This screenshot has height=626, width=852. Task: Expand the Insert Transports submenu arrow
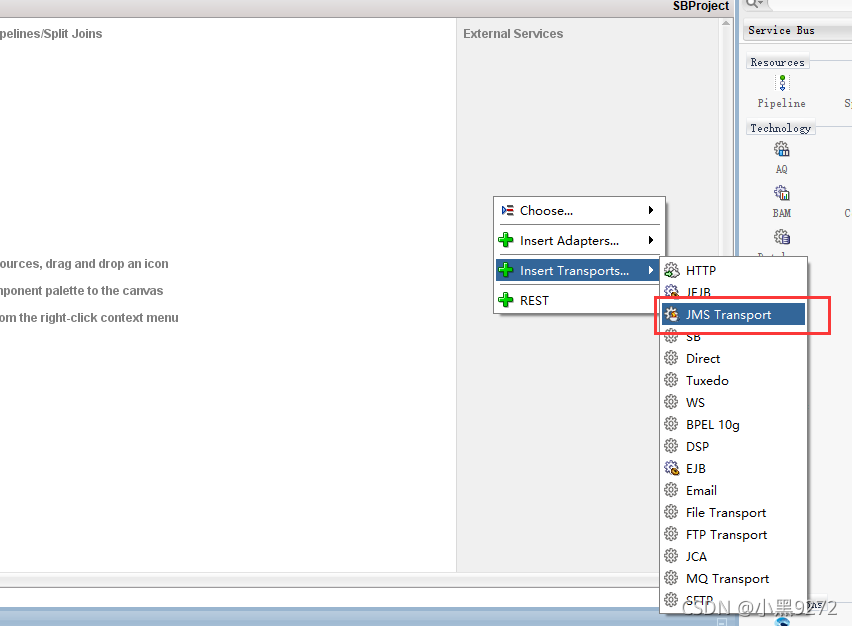[x=651, y=270]
